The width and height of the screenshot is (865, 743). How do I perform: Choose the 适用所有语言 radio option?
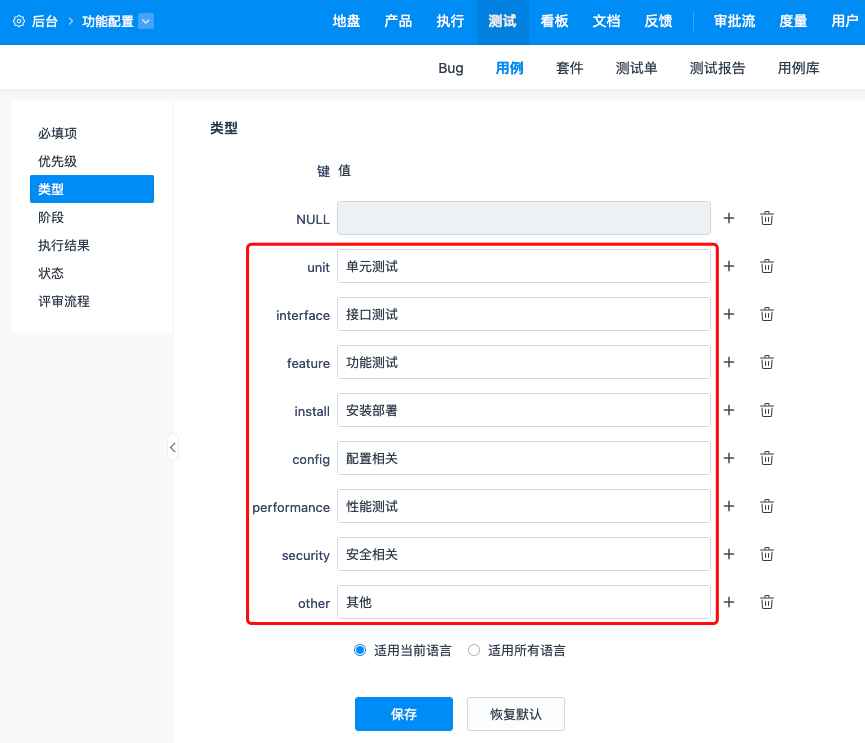coord(475,650)
